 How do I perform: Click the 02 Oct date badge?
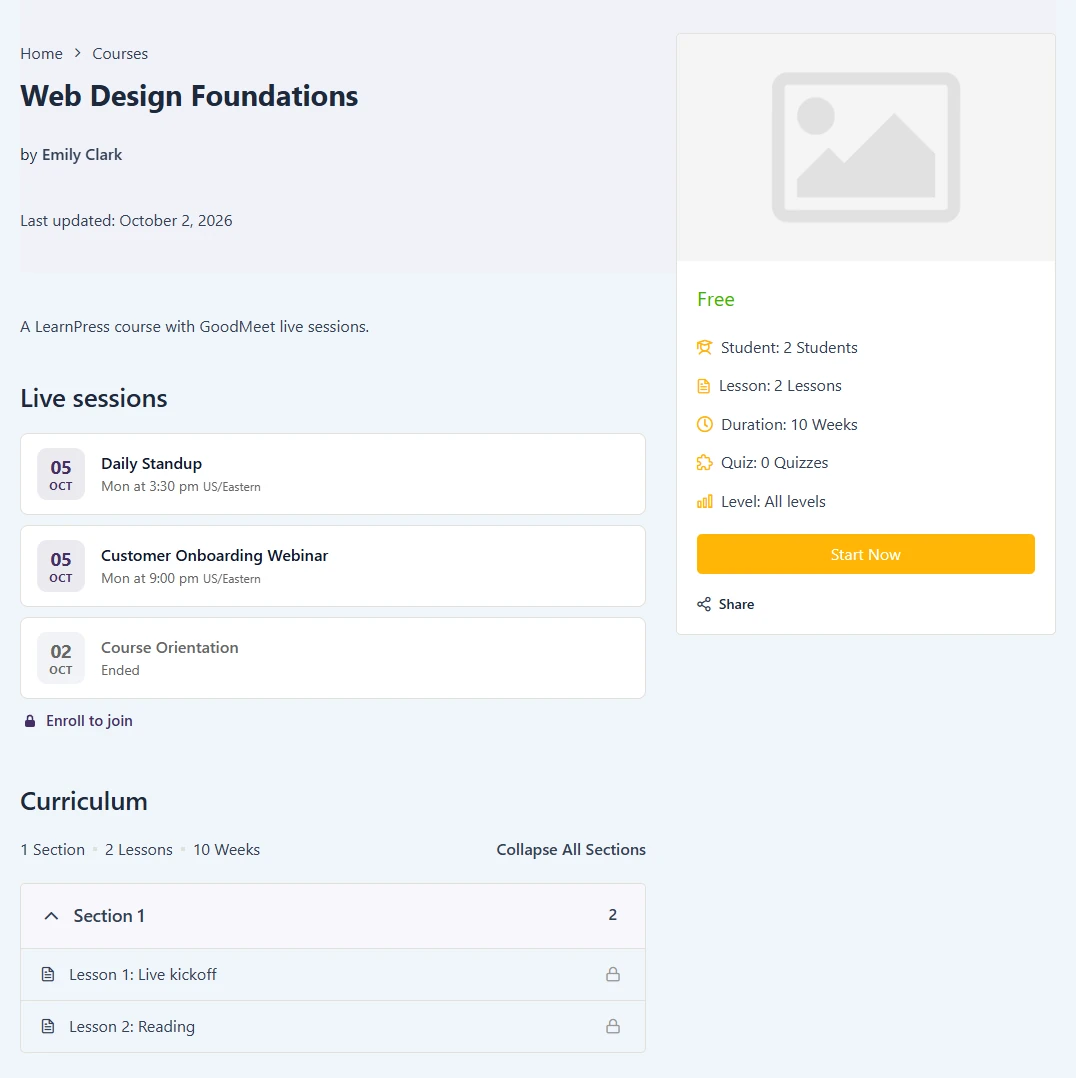click(x=61, y=658)
